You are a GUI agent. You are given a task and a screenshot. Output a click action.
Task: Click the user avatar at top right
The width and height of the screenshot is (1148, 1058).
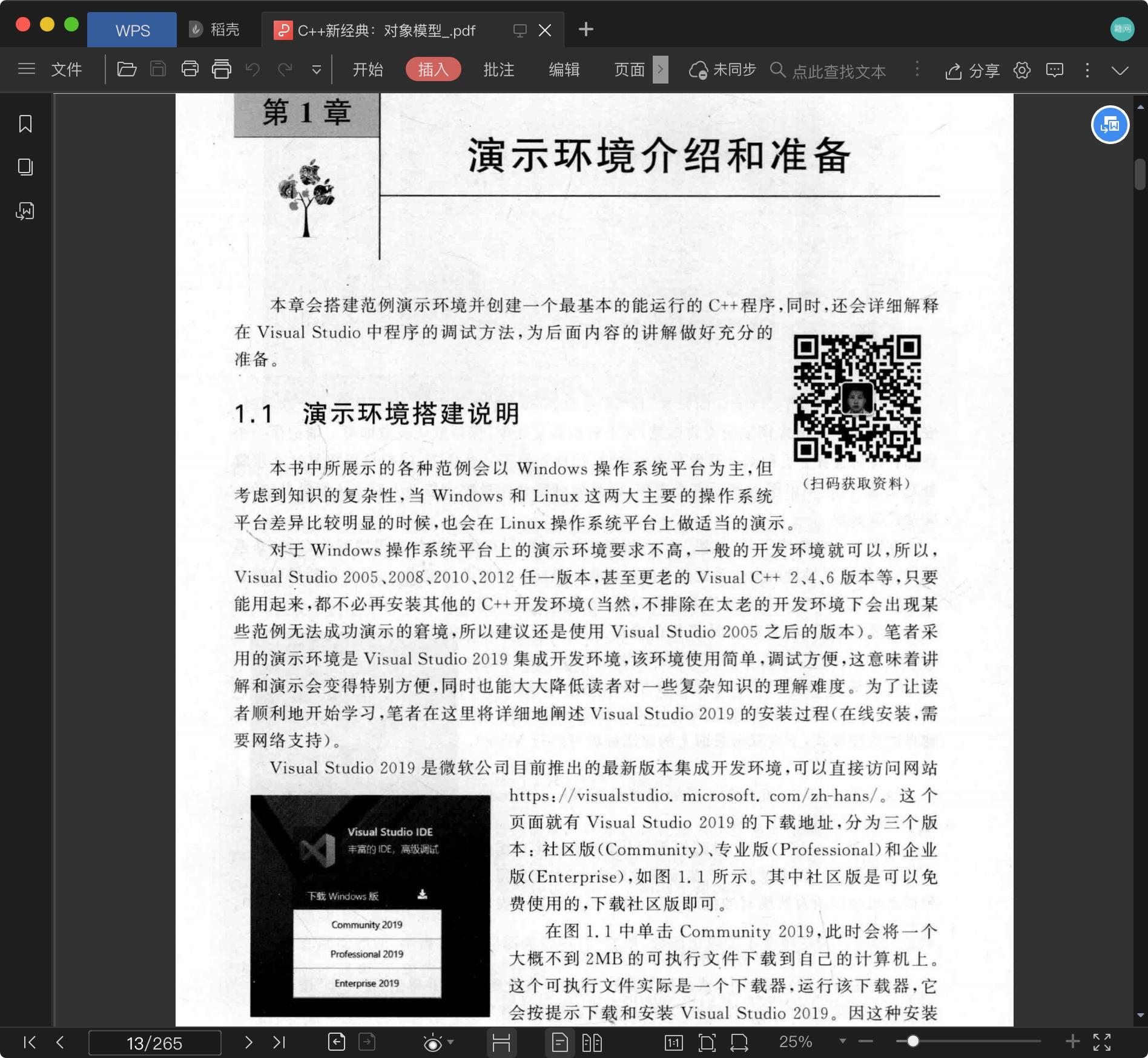point(1123,29)
